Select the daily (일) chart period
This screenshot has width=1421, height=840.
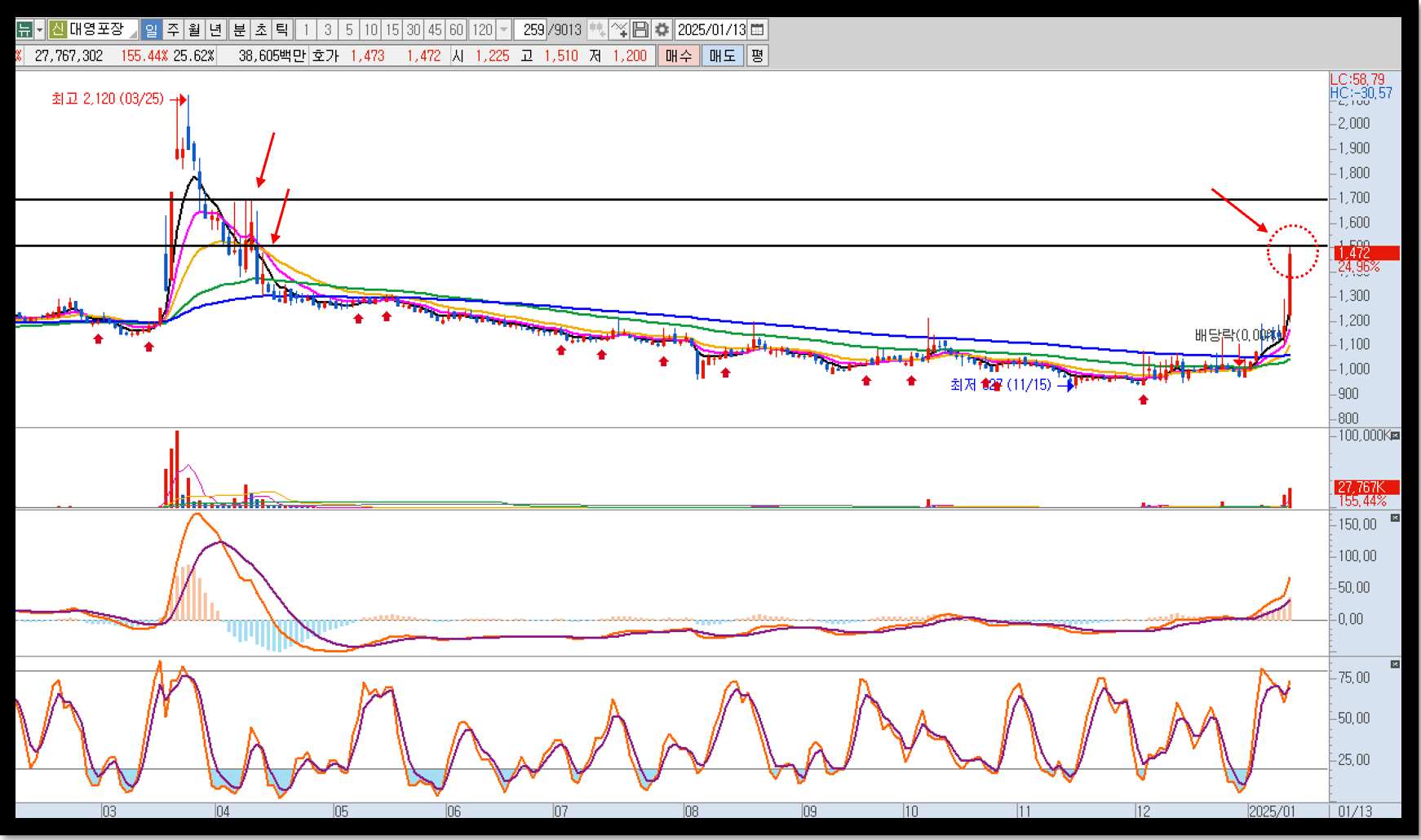coord(151,30)
